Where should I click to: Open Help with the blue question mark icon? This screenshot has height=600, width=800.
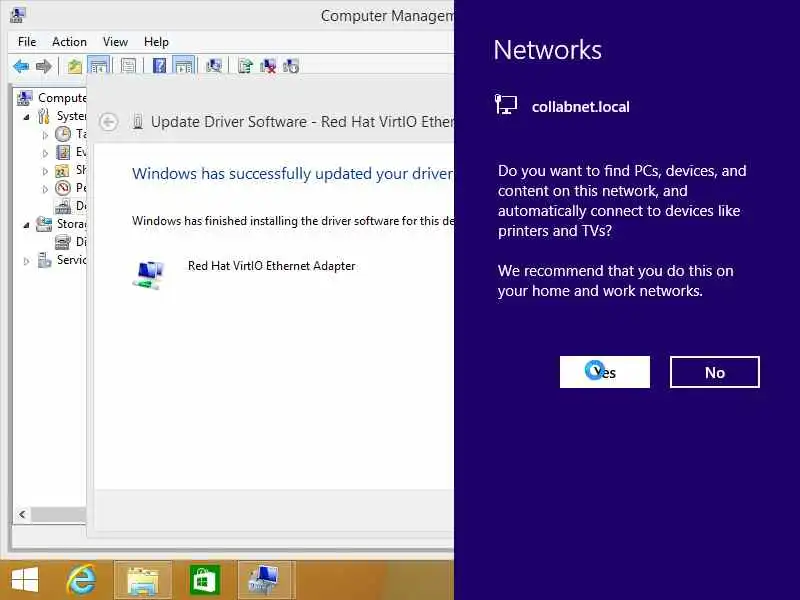point(159,66)
